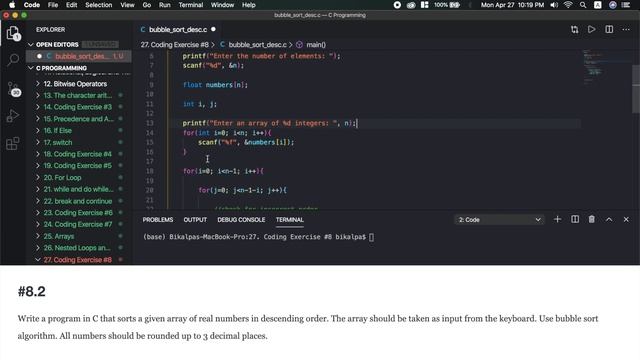Viewport: 640px width, 360px height.
Task: Open the Explorer view in activity bar
Action: [13, 33]
